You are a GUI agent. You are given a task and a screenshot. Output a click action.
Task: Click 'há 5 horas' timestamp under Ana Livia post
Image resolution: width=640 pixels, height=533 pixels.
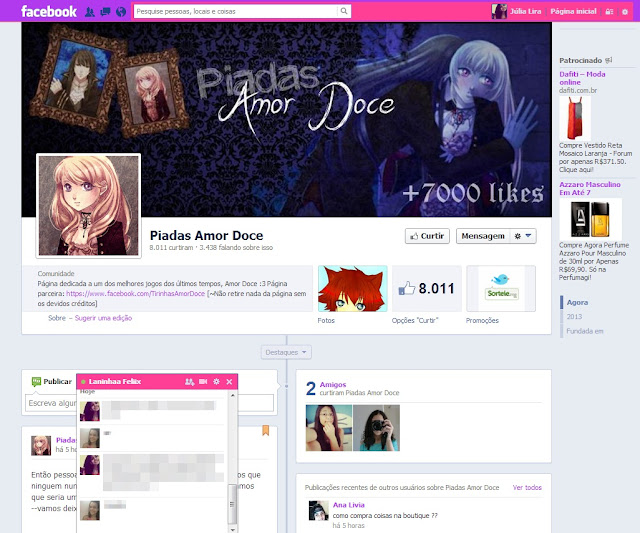tap(348, 525)
